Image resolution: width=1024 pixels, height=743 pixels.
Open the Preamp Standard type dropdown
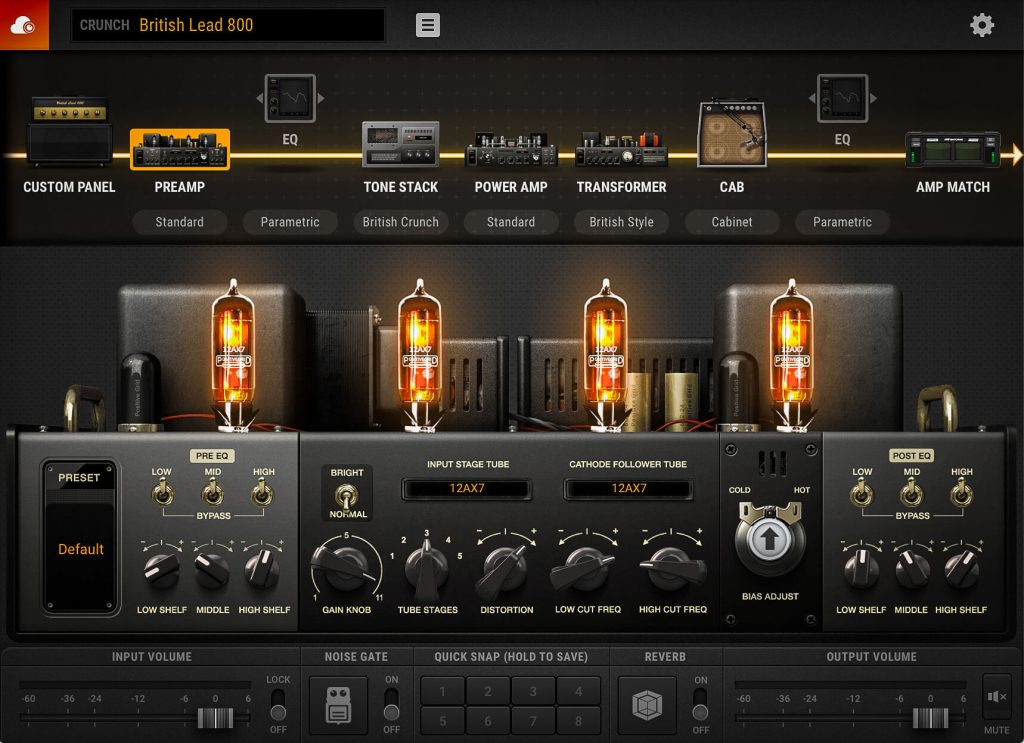[180, 222]
